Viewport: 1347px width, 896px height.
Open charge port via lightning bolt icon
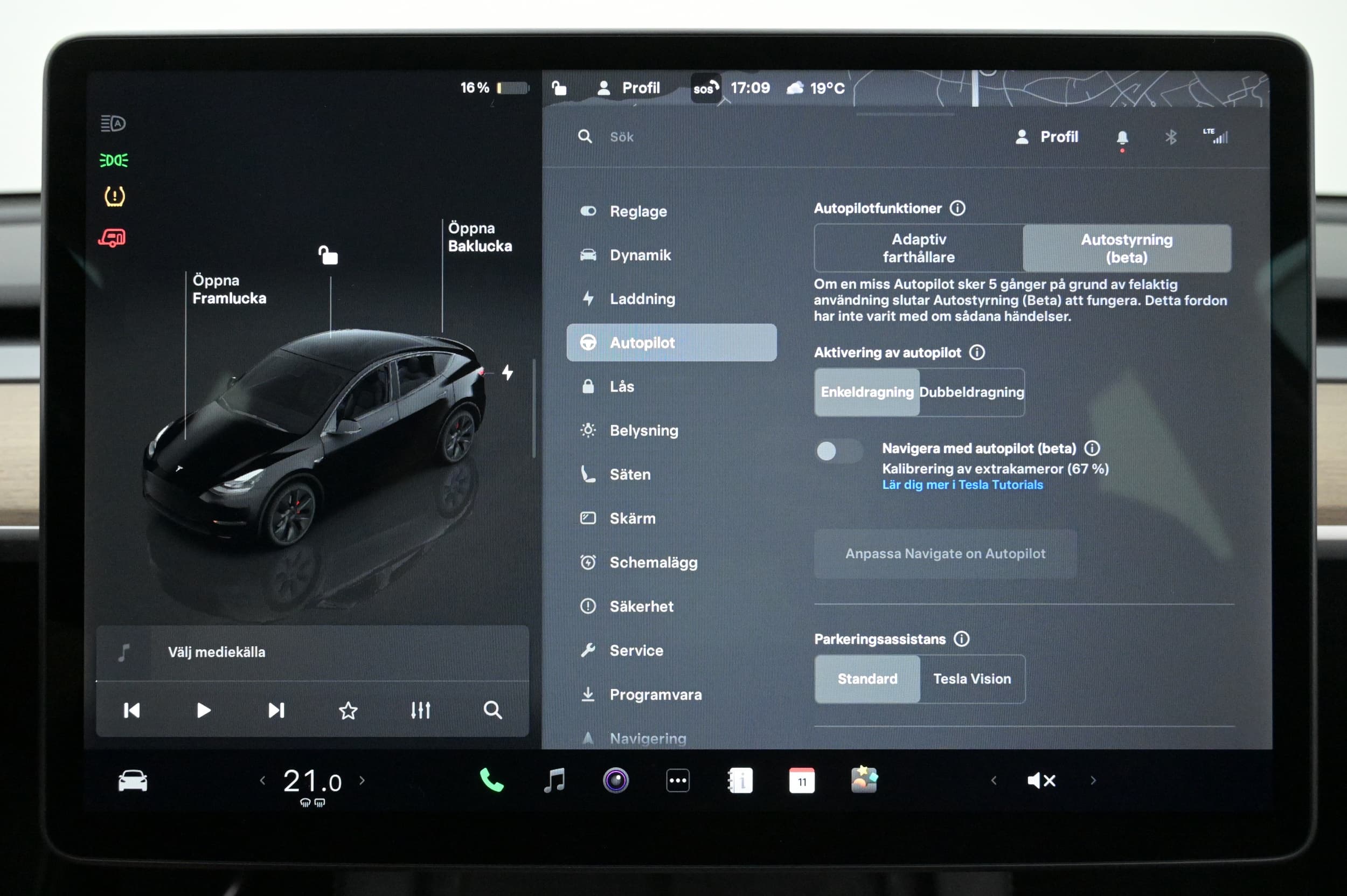(507, 373)
